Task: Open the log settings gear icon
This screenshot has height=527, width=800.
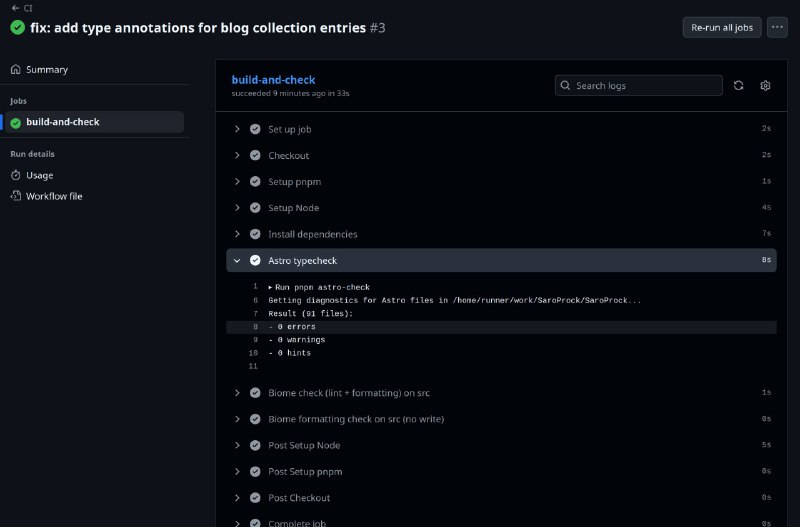Action: (765, 86)
